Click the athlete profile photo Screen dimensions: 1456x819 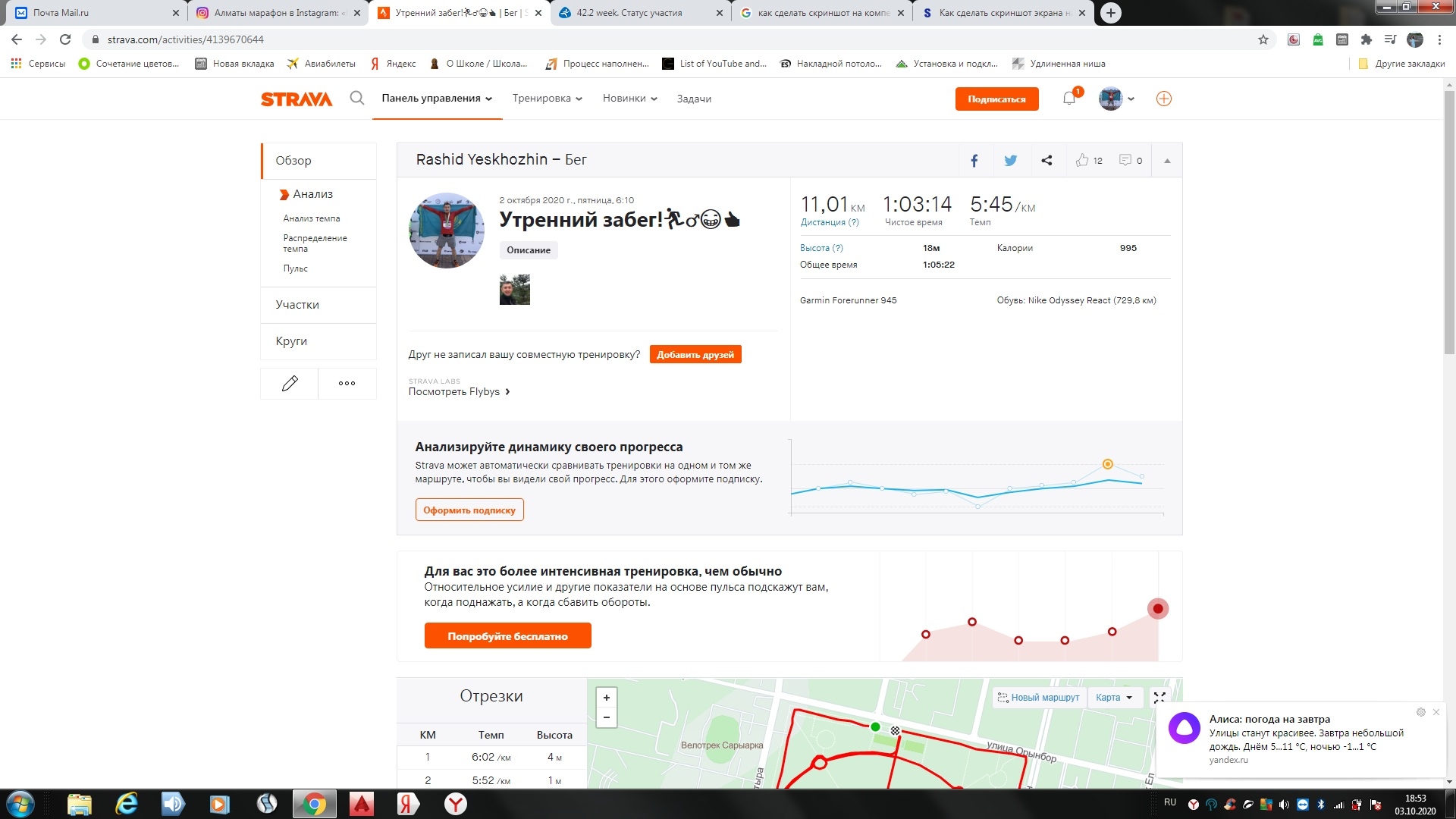447,231
